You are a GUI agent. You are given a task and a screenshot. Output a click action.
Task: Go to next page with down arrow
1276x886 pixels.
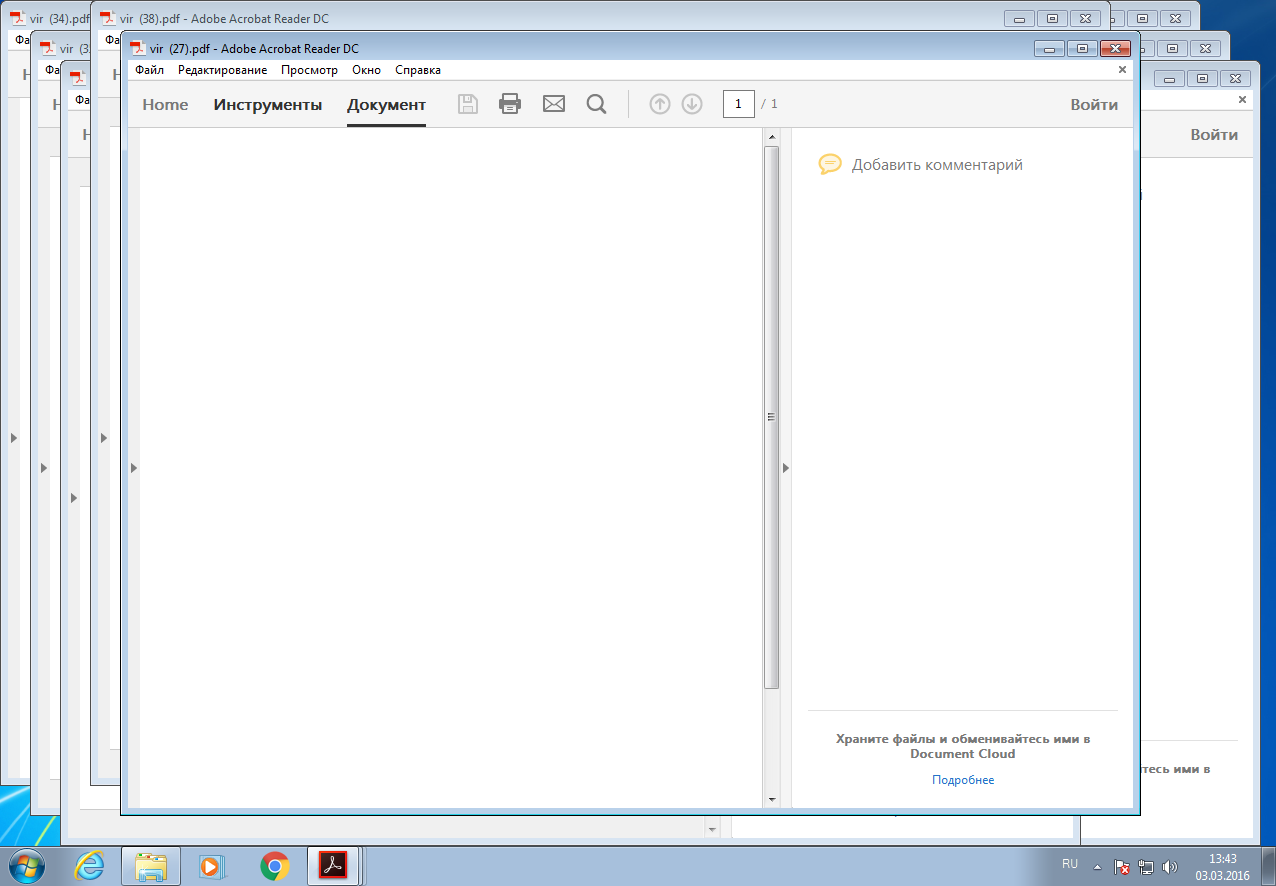(x=692, y=104)
